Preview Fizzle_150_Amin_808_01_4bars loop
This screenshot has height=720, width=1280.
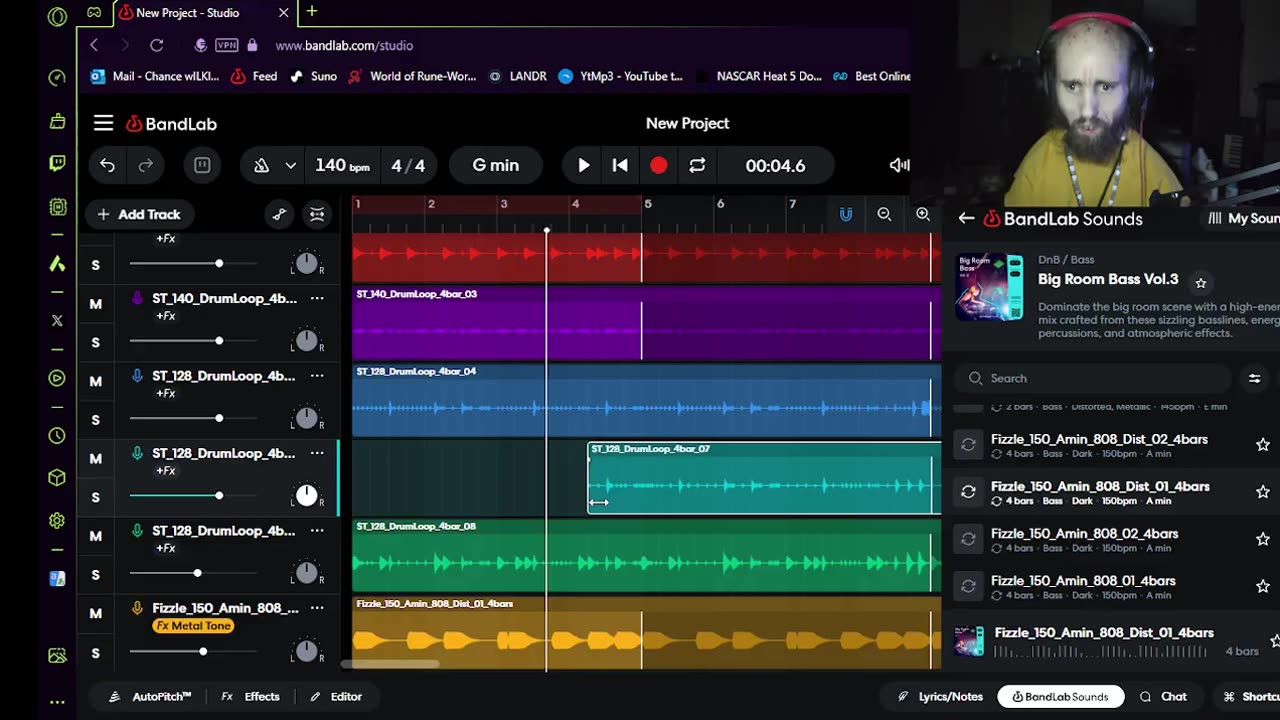pos(968,586)
